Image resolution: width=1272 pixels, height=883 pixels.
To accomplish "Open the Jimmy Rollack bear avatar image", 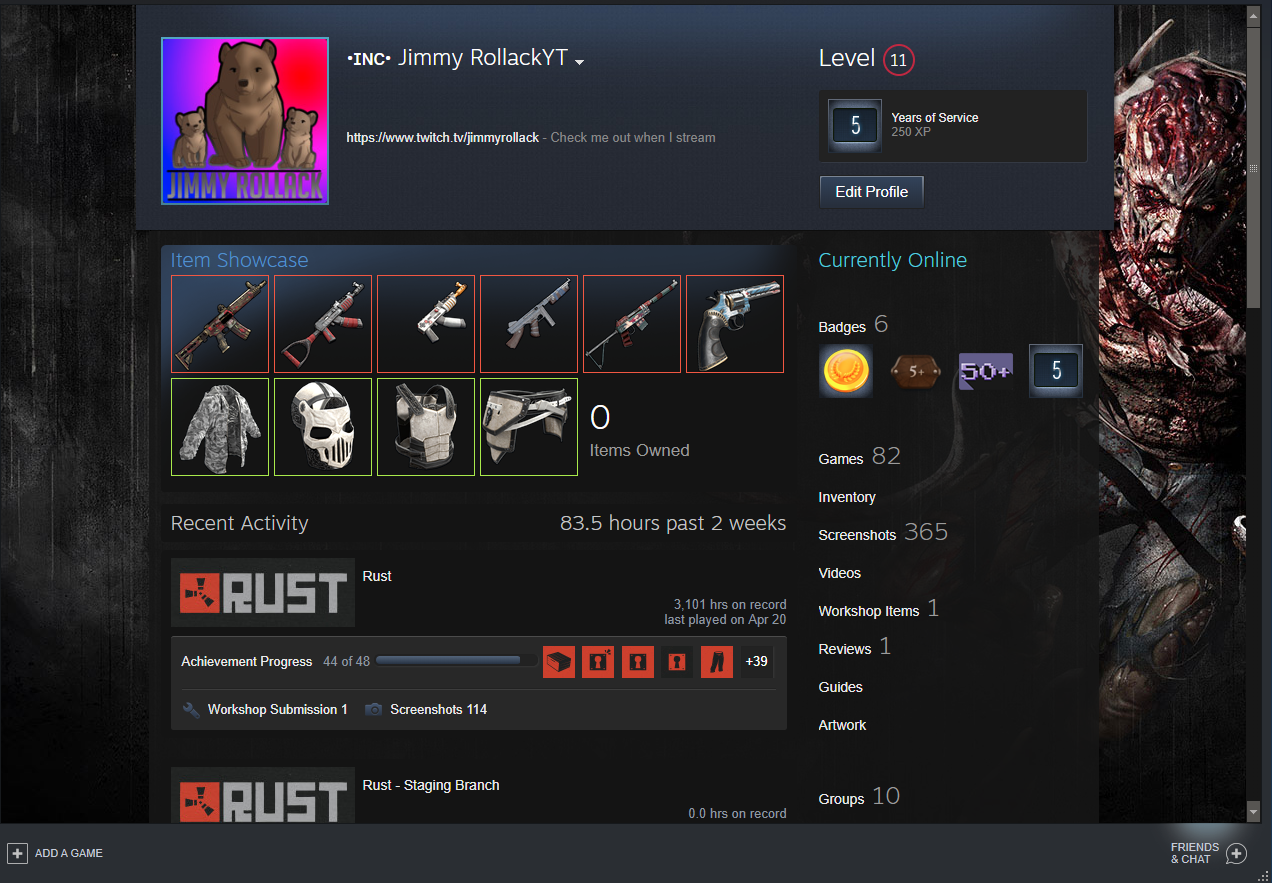I will click(245, 121).
